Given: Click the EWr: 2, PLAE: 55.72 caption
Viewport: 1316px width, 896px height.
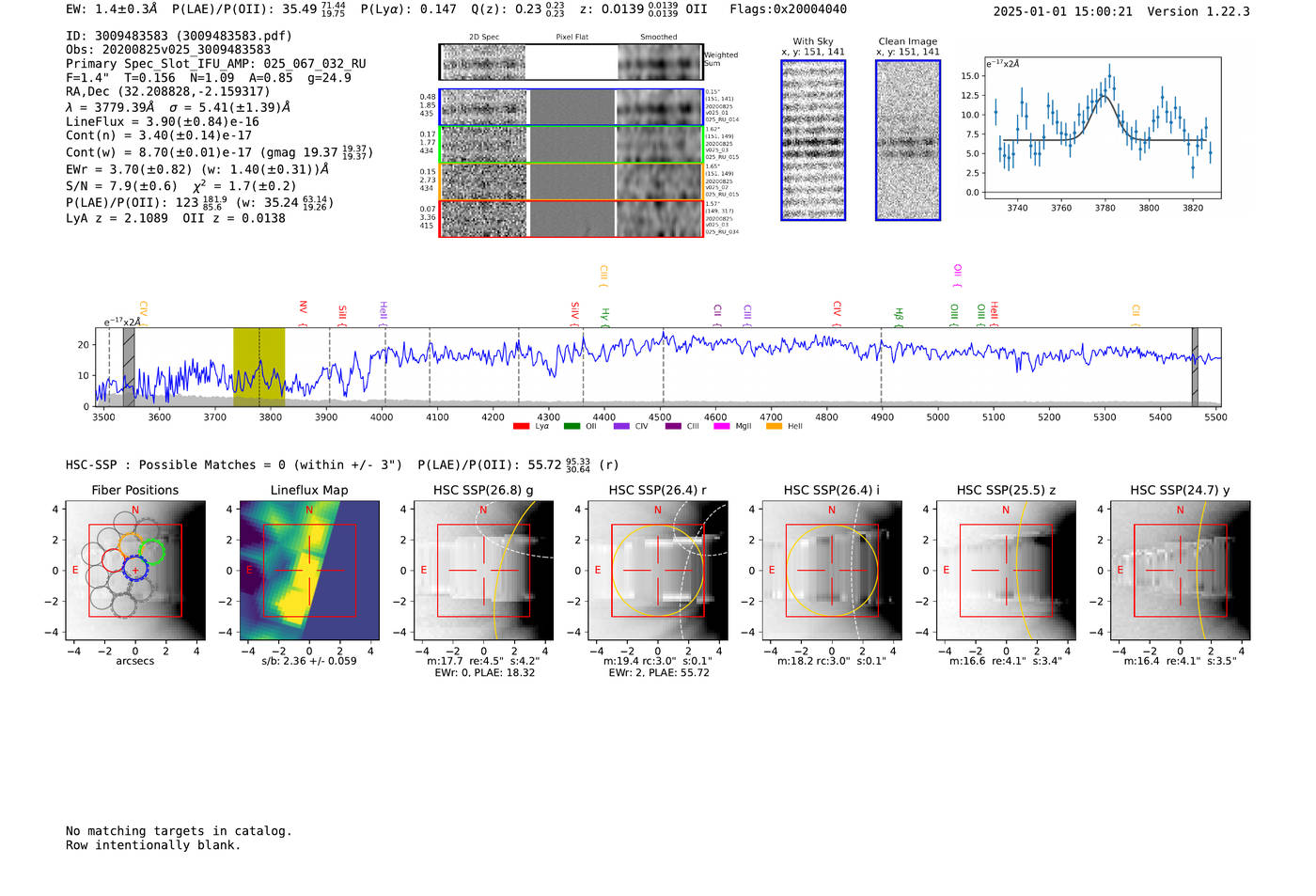Looking at the screenshot, I should [659, 672].
